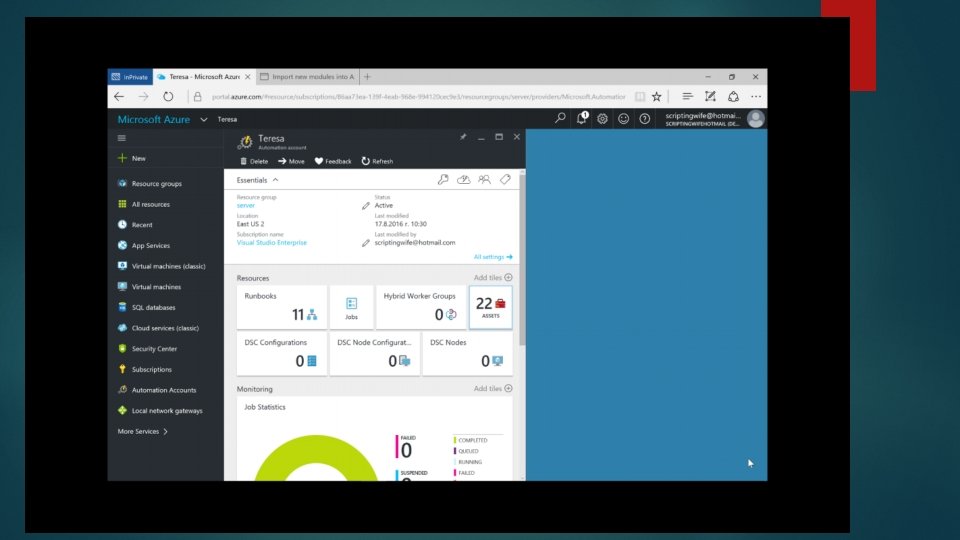Click the browser back arrow
The image size is (960, 540).
point(119,97)
